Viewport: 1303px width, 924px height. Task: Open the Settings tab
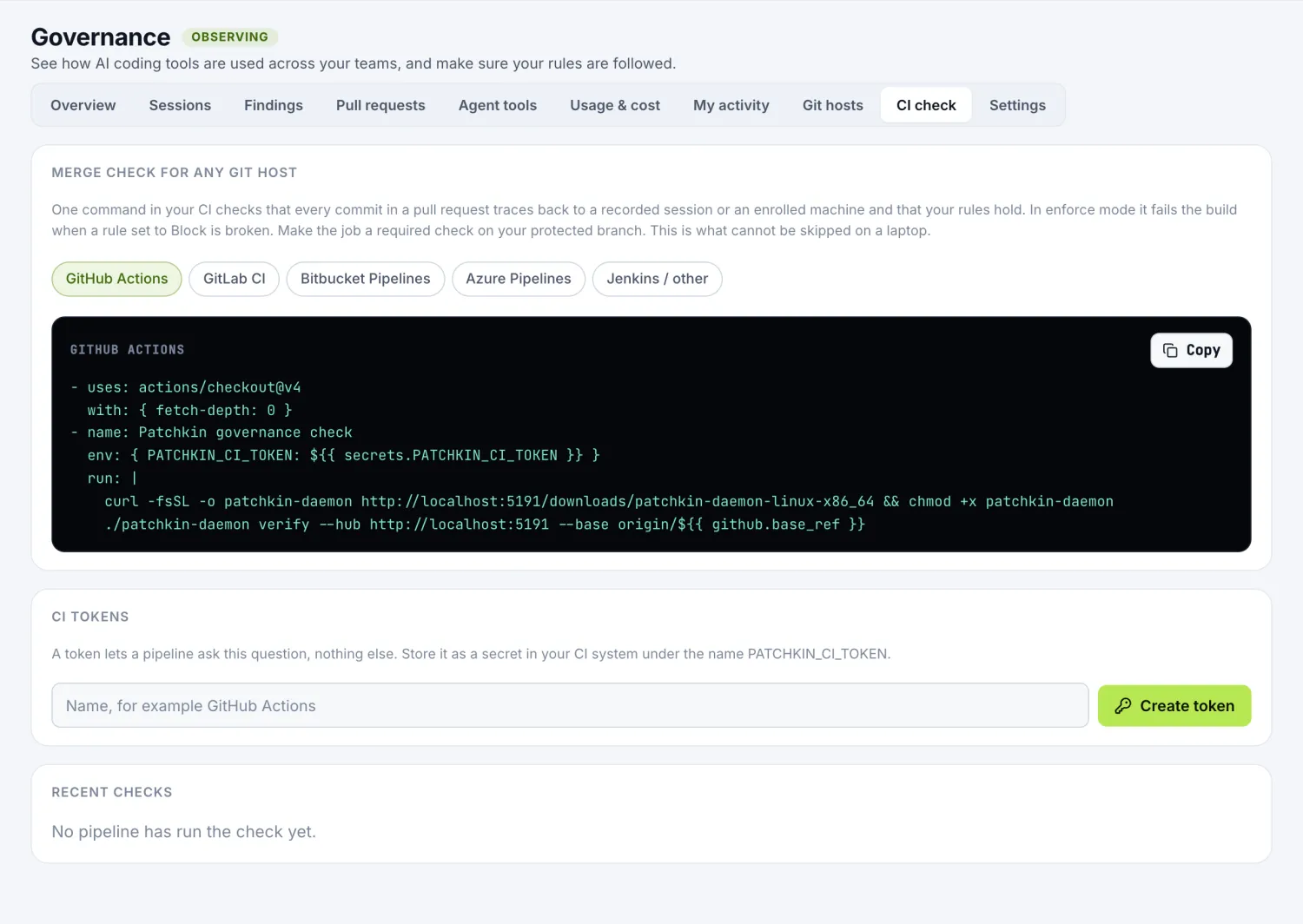tap(1017, 105)
